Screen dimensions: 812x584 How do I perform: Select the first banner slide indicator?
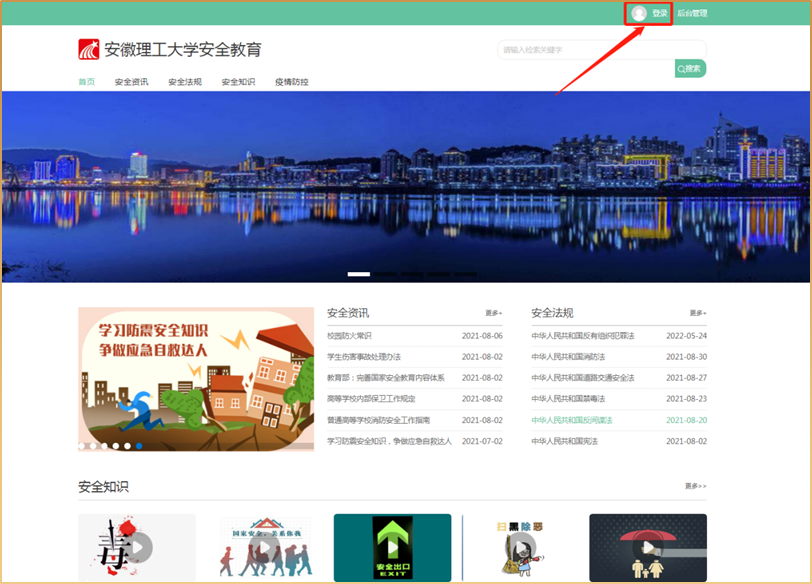point(358,273)
